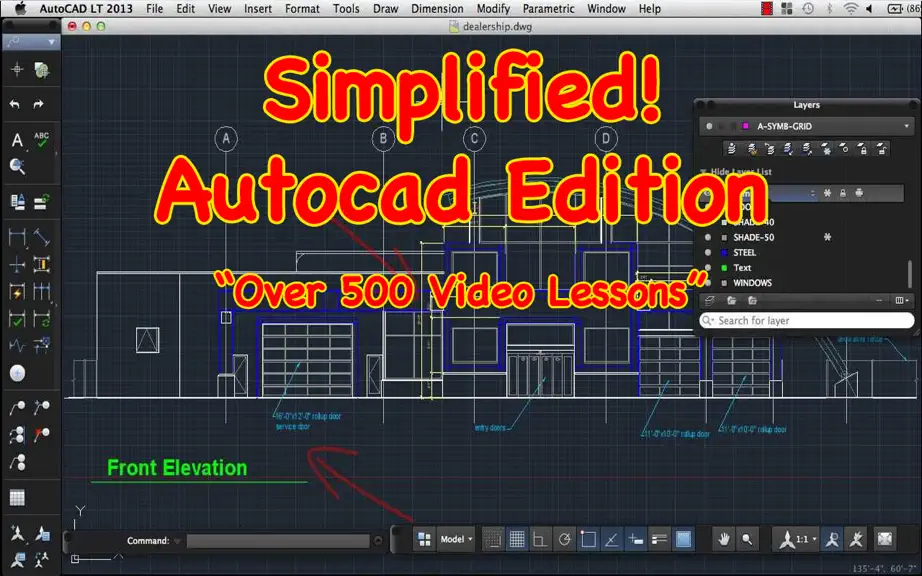Select the Multiline Text 'A' tool

pos(17,140)
